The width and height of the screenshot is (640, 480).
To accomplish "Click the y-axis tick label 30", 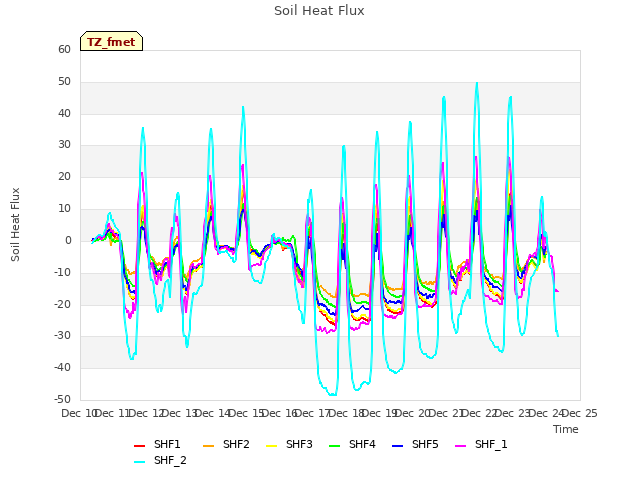I will tap(64, 145).
